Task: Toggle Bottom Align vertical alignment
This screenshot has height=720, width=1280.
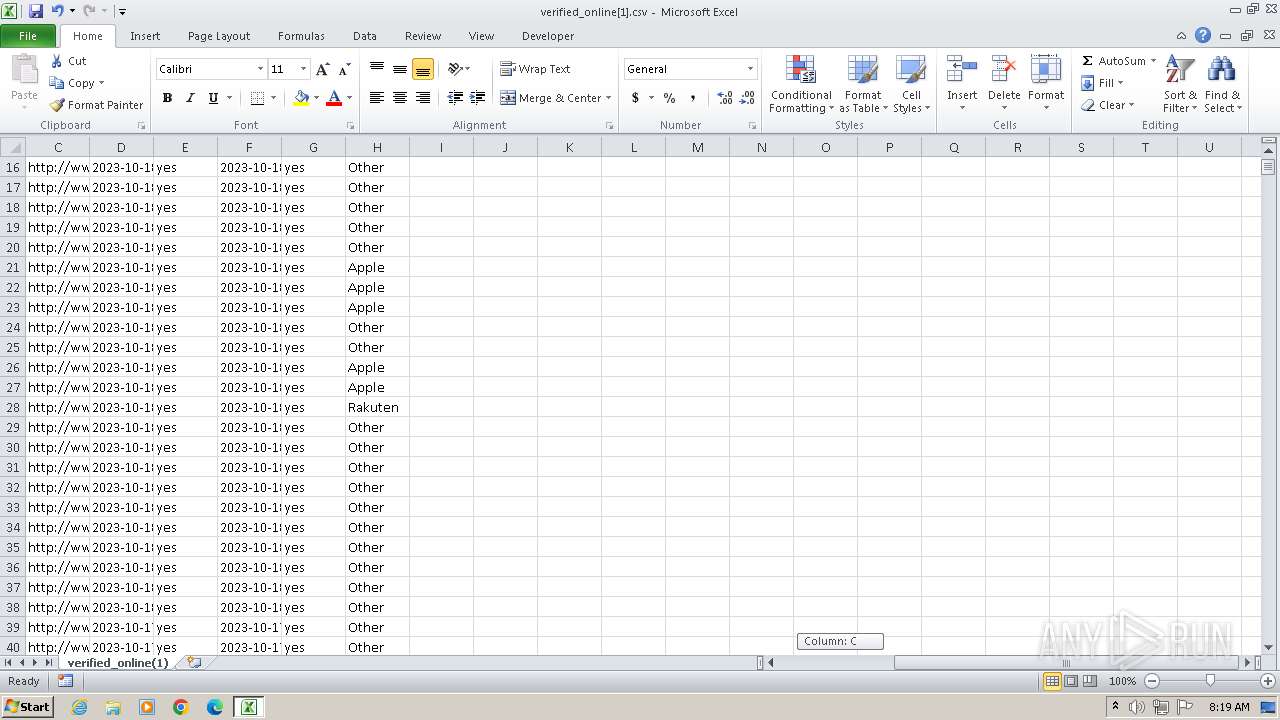Action: [423, 69]
